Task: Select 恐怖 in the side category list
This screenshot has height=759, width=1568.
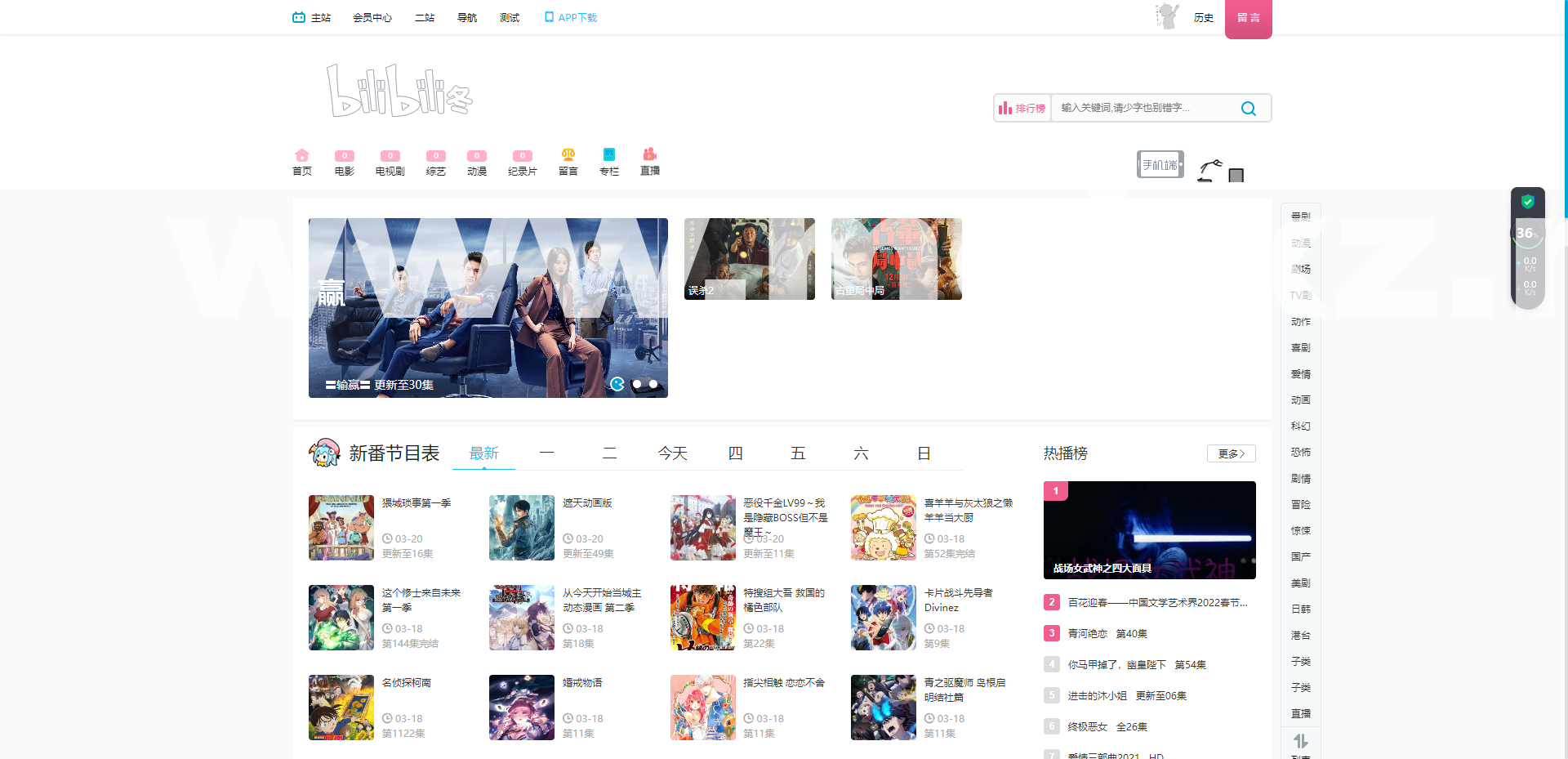Action: [x=1301, y=453]
